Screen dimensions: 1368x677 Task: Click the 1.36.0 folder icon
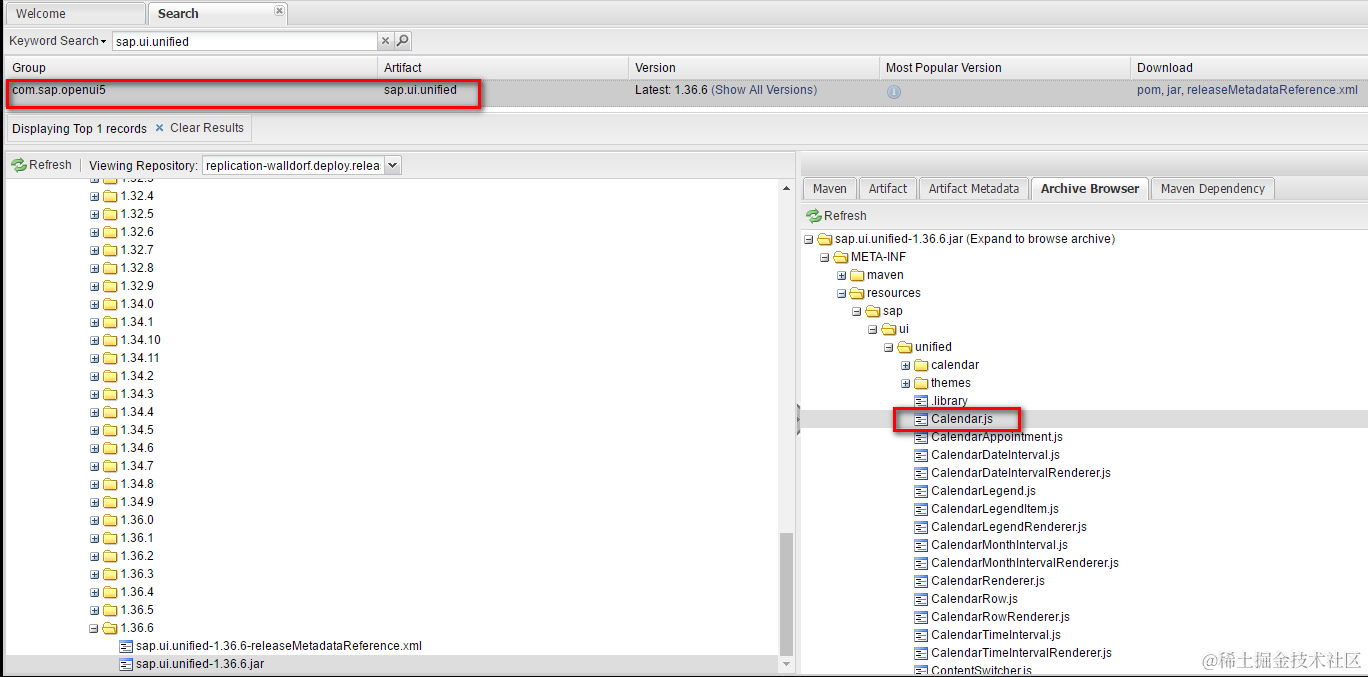(110, 520)
